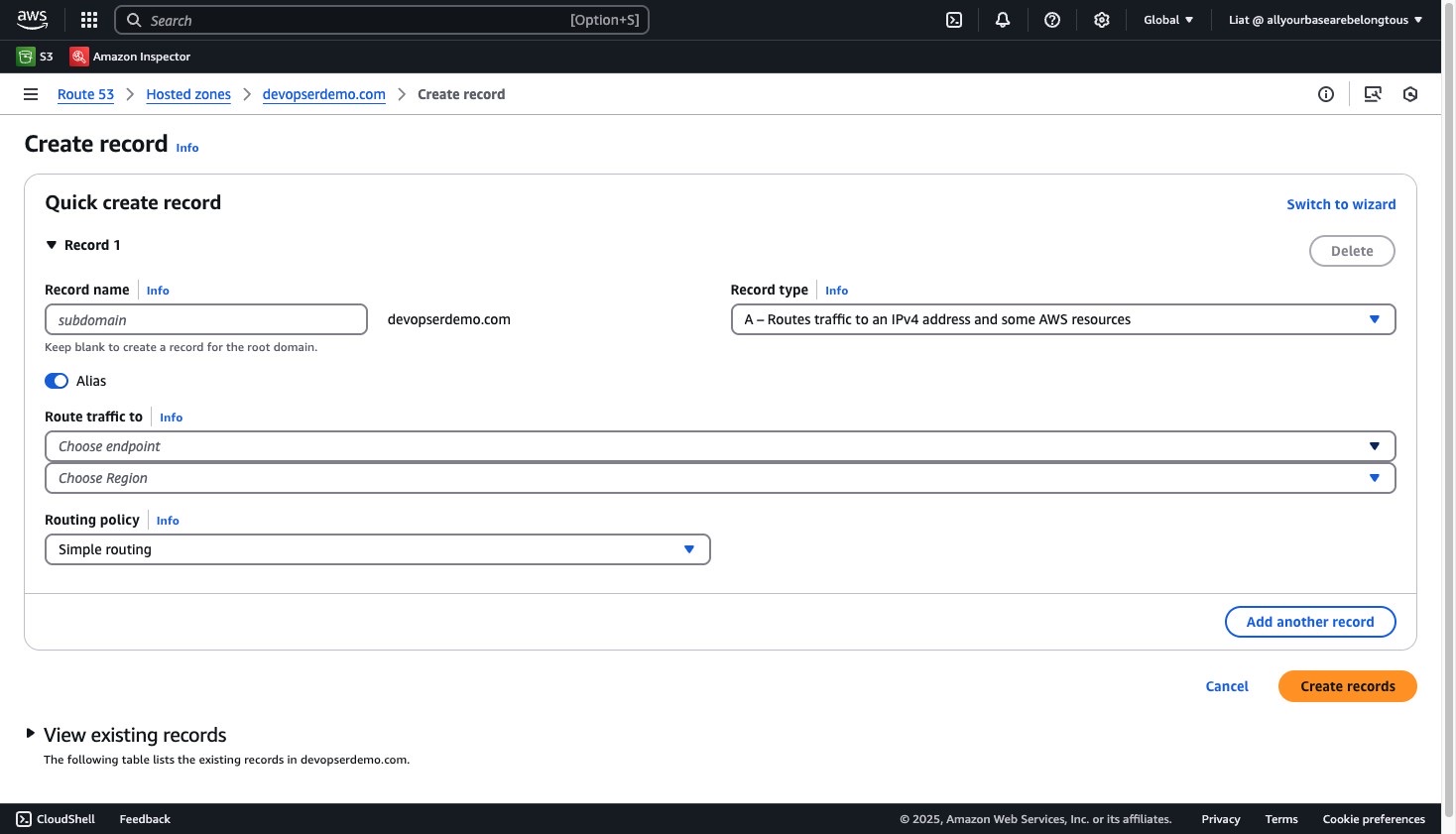Open the Choose Region dropdown
Image resolution: width=1456 pixels, height=834 pixels.
720,478
